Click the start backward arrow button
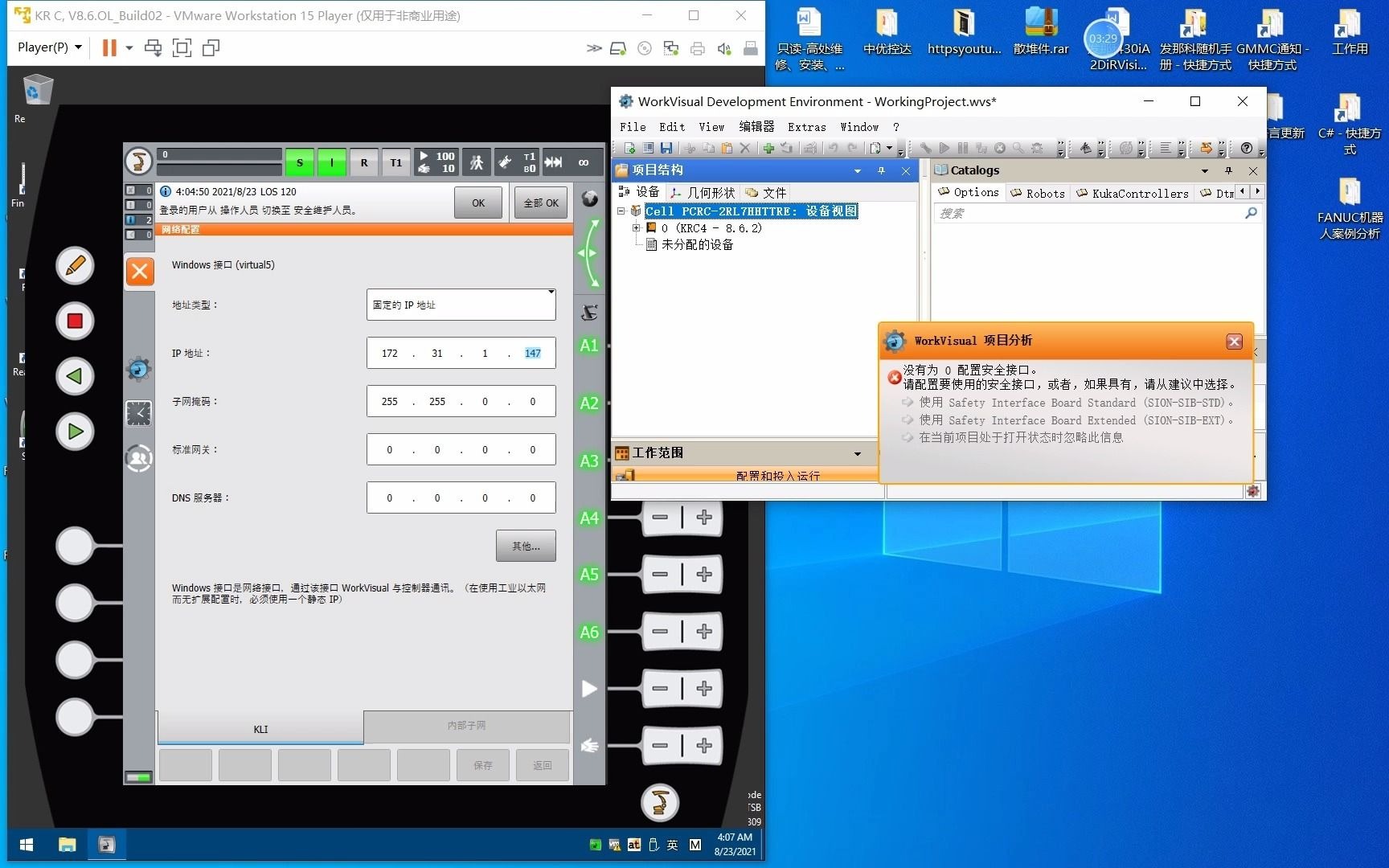Screen dimensions: 1389x868 click(75, 376)
